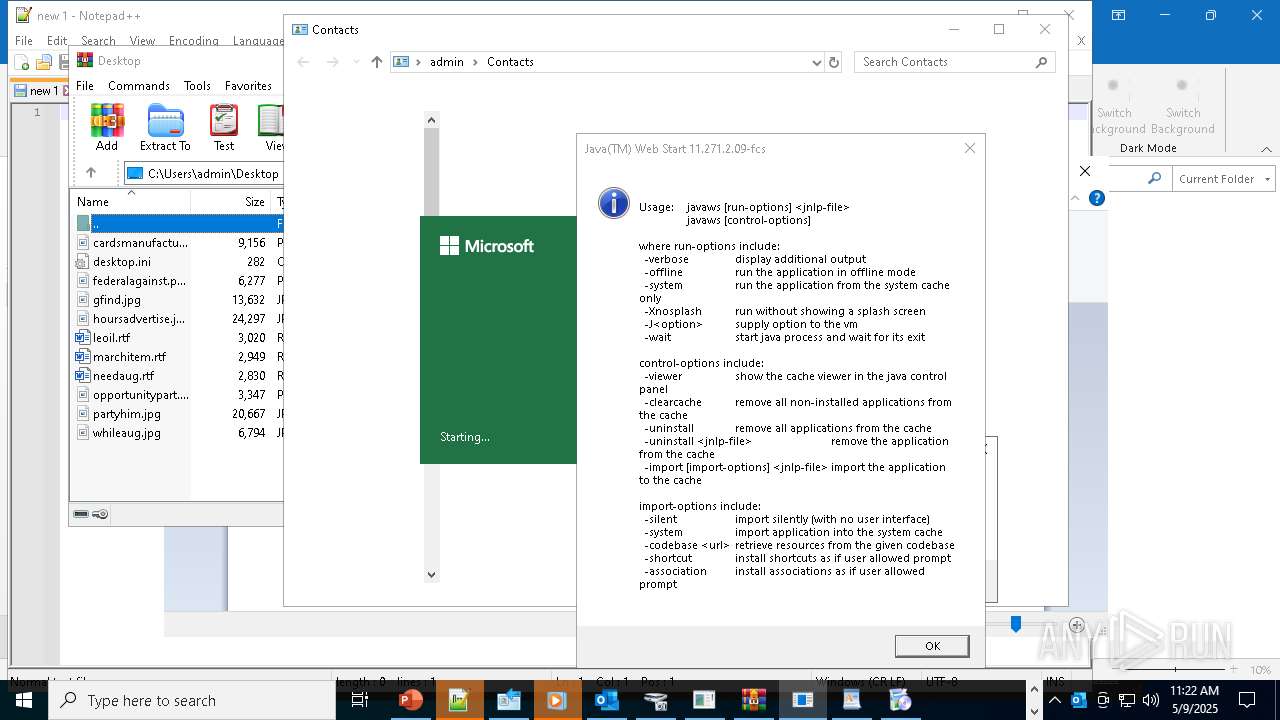
Task: Collapse the ribbon with the chevron near Dark Mode
Action: pos(1266,149)
